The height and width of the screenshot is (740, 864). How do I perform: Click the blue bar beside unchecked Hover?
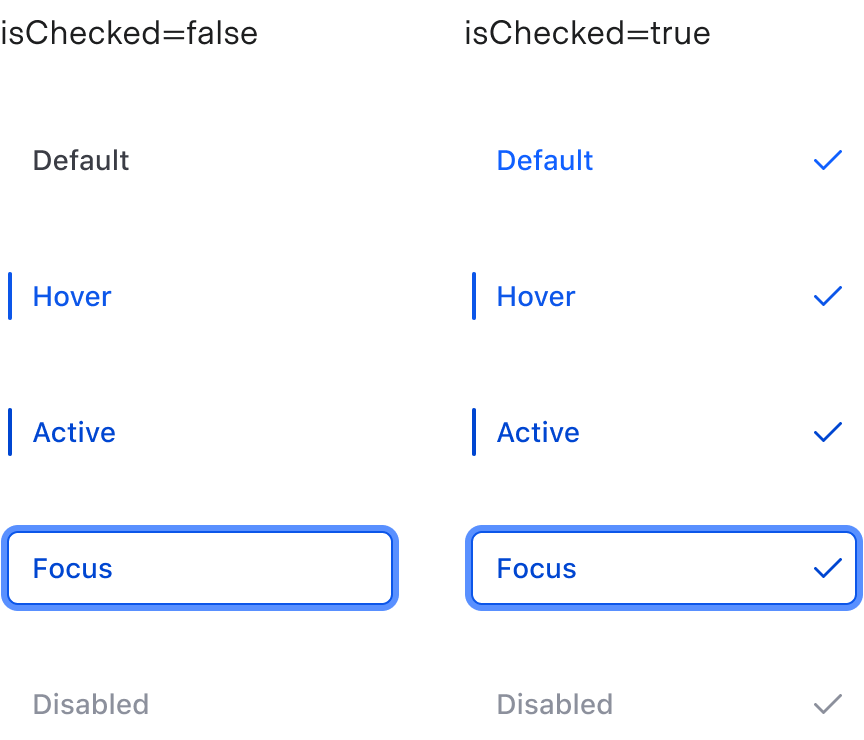click(x=10, y=296)
